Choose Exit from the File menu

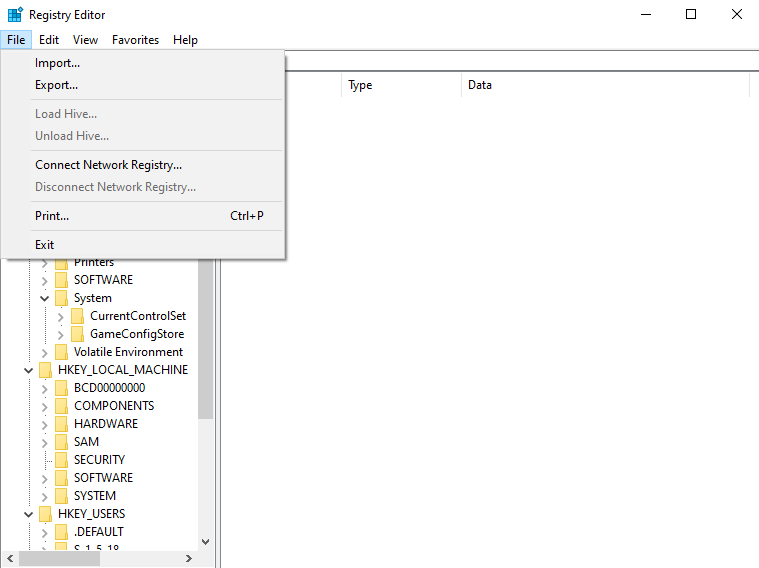(x=143, y=245)
